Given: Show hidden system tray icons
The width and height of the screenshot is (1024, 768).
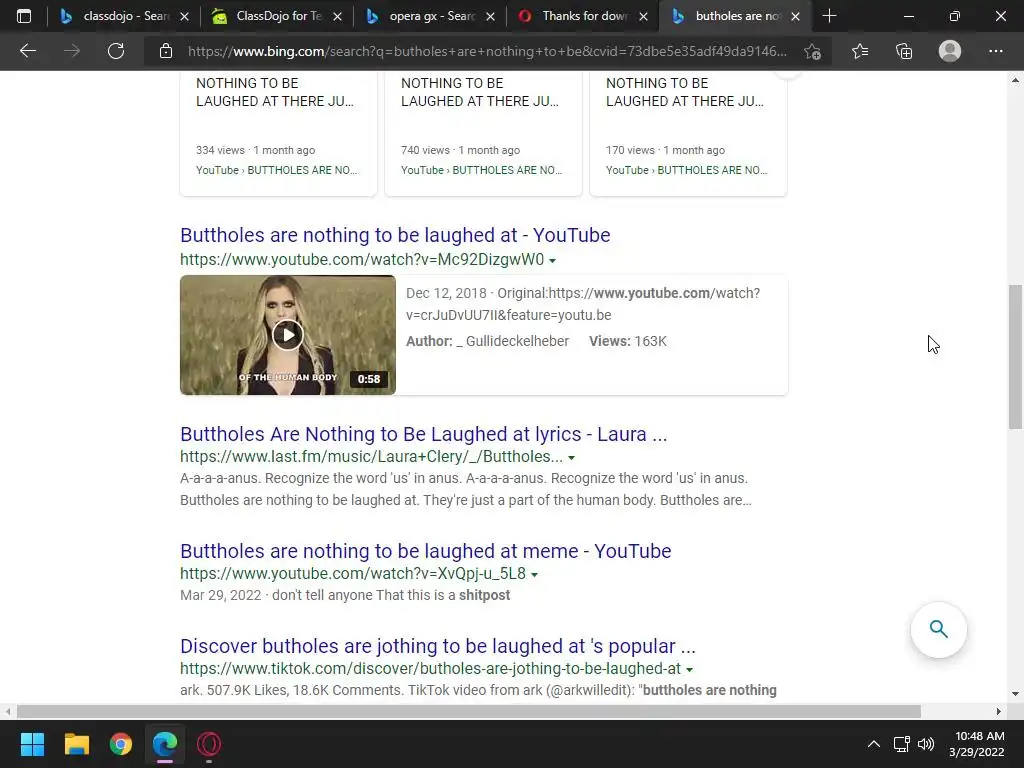Looking at the screenshot, I should (x=874, y=744).
